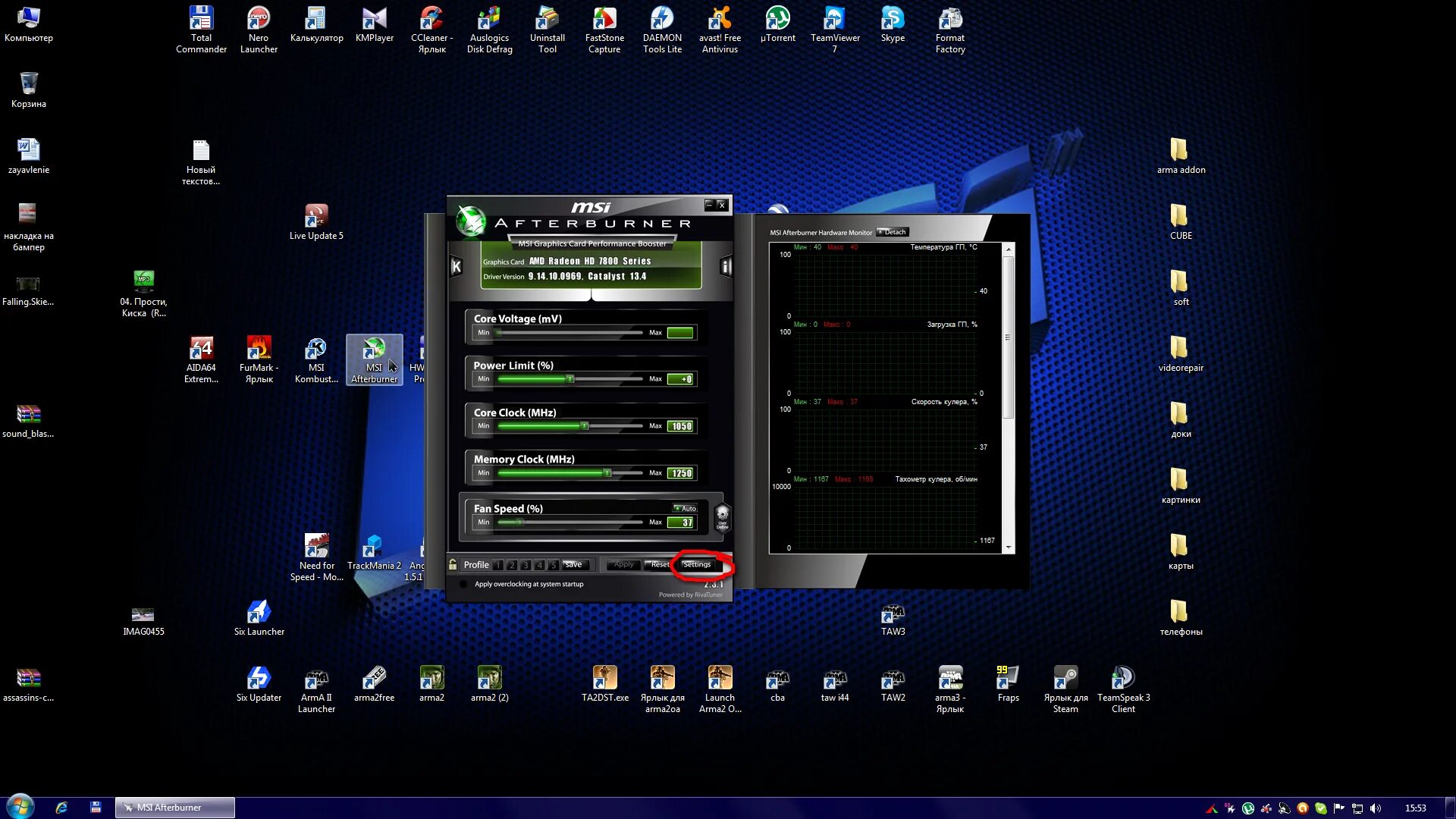Image resolution: width=1456 pixels, height=819 pixels.
Task: Click Fan Speed value field 37
Action: point(680,522)
